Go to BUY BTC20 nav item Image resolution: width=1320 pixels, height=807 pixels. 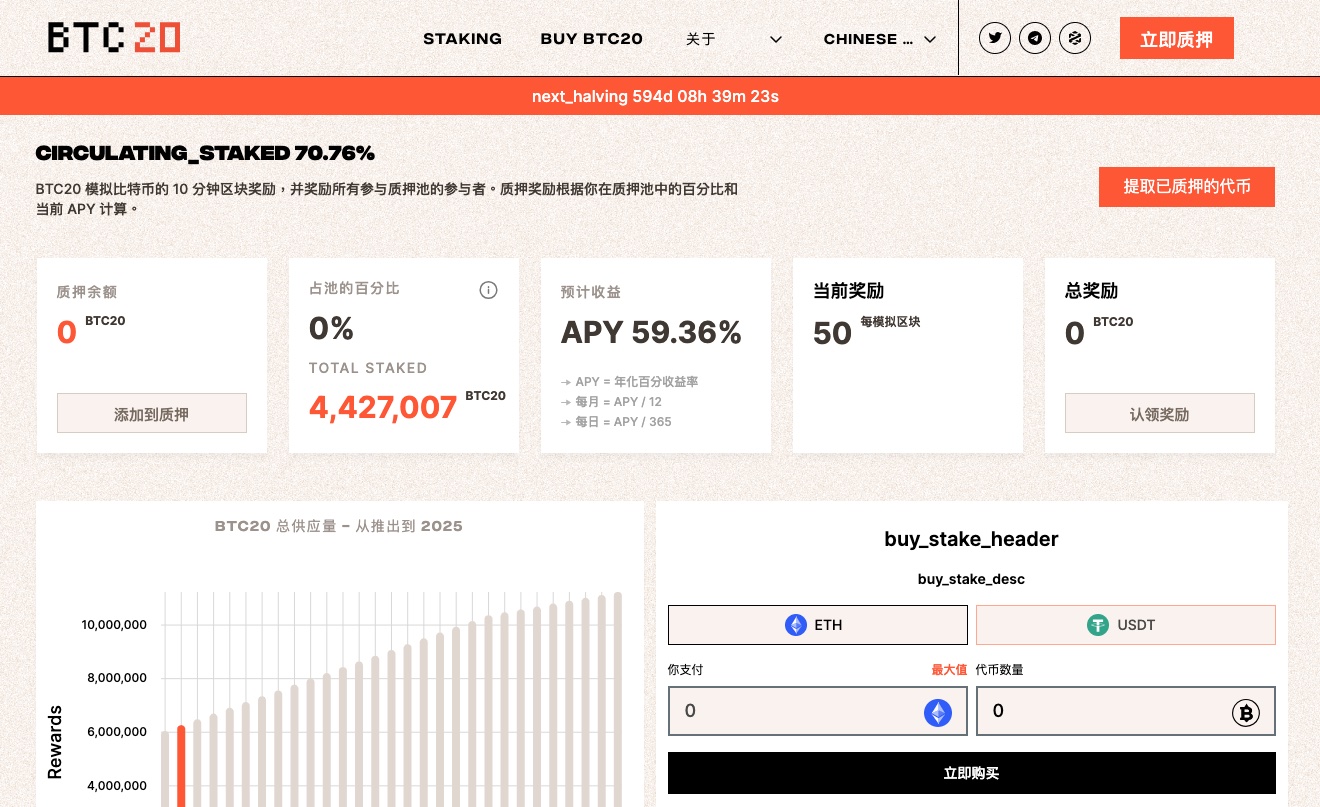tap(592, 39)
